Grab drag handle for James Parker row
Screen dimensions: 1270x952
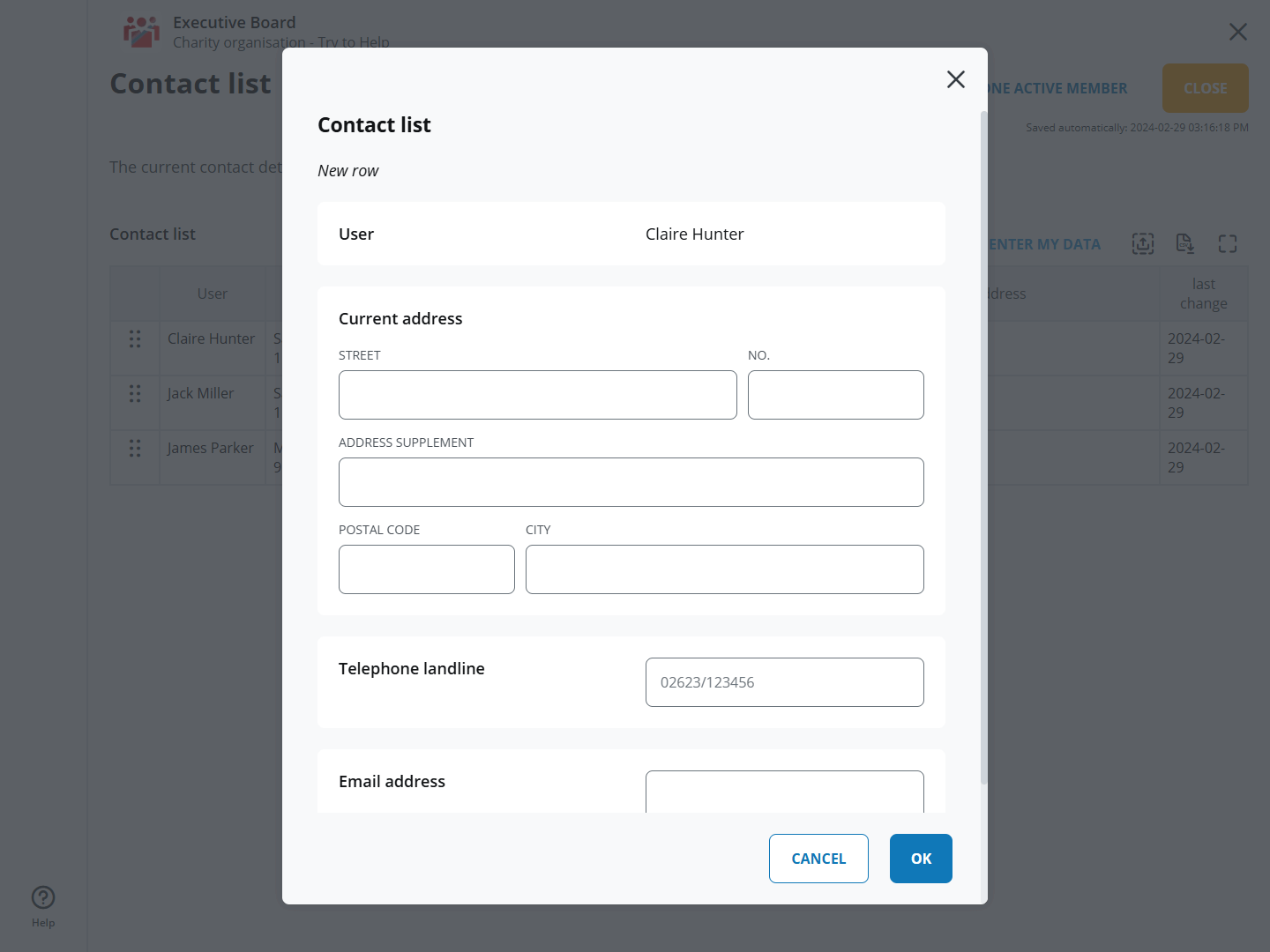135,449
